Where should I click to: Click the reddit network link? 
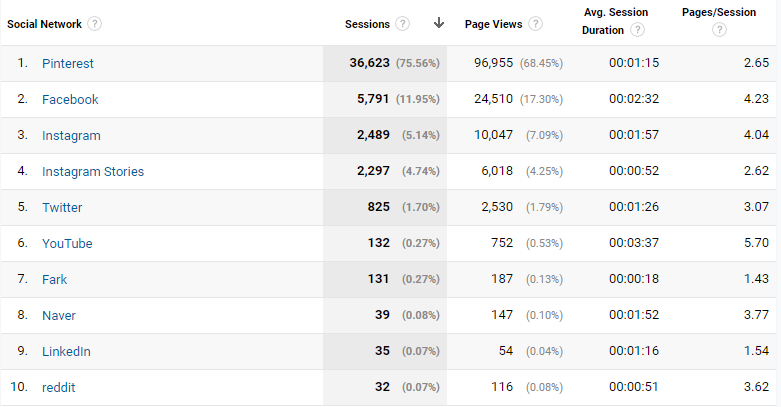tap(58, 387)
